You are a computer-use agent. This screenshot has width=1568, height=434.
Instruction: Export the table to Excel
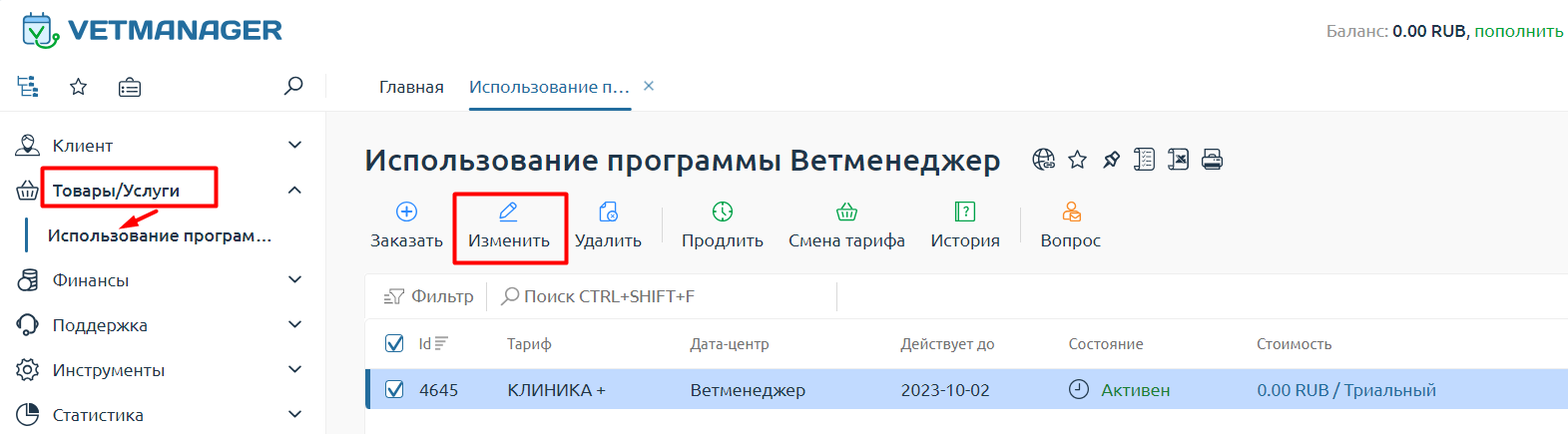(1179, 160)
